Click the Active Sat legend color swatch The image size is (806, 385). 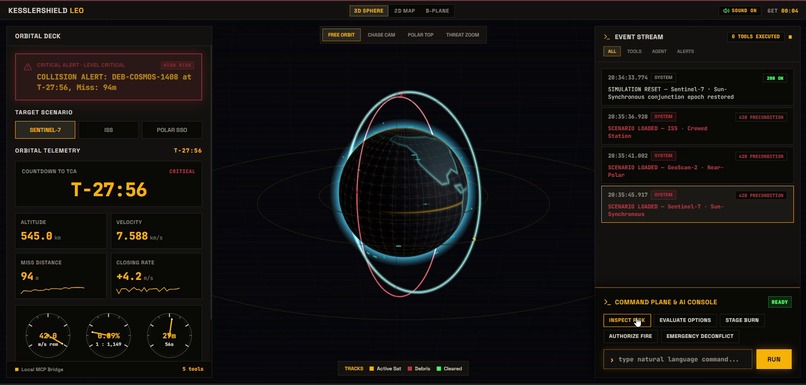[371, 369]
